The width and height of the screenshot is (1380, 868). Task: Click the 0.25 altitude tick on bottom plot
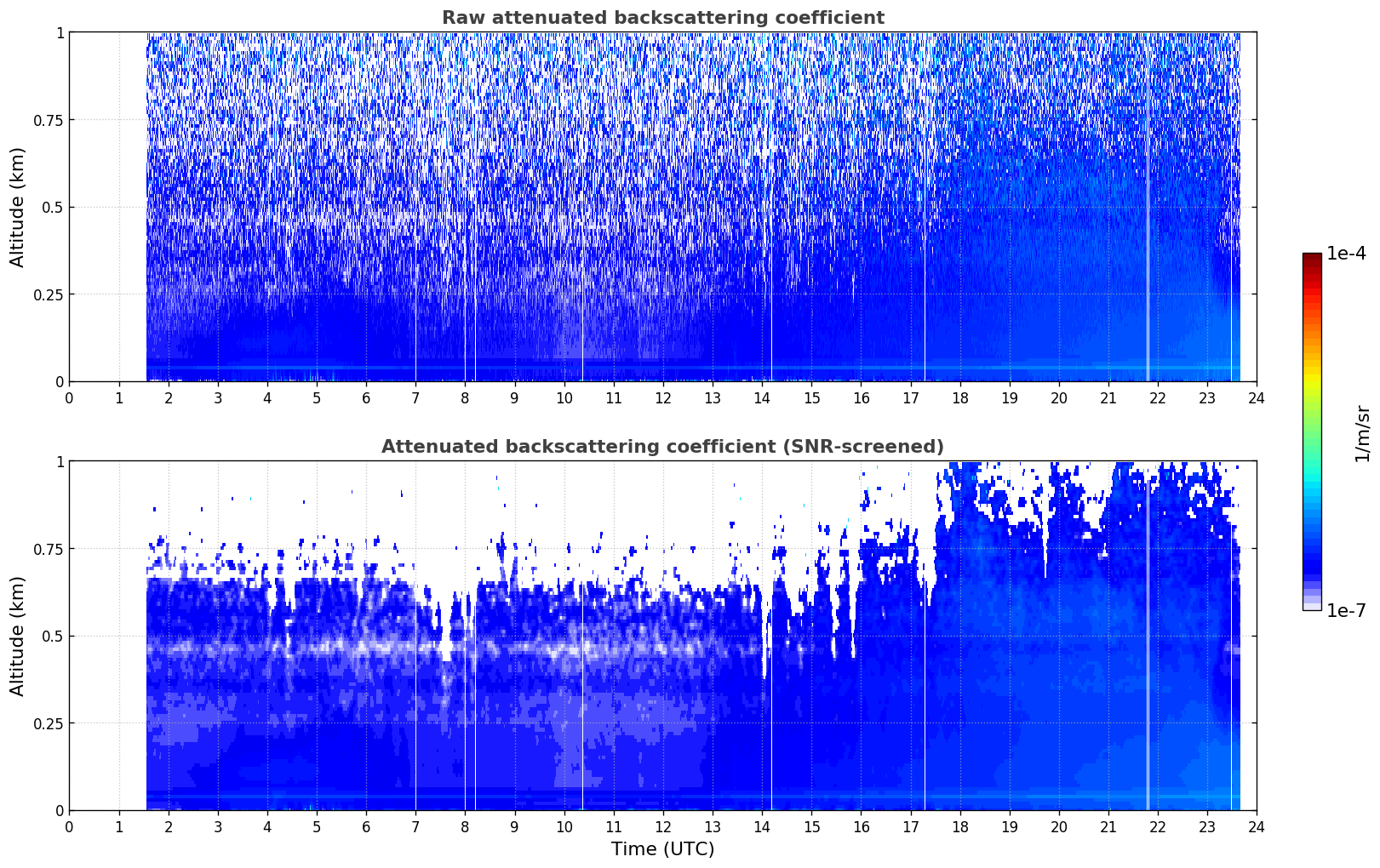coord(50,723)
